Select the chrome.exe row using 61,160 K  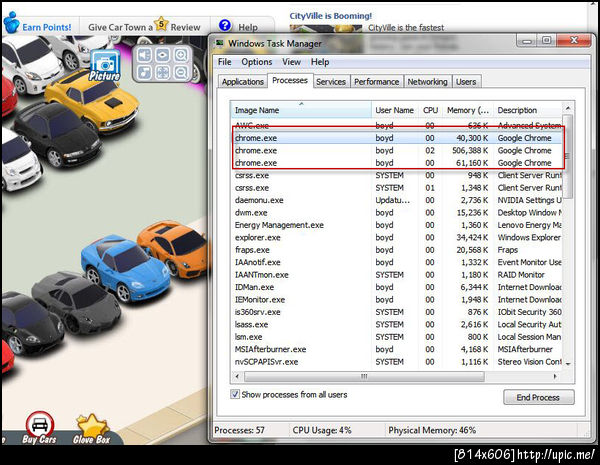397,163
